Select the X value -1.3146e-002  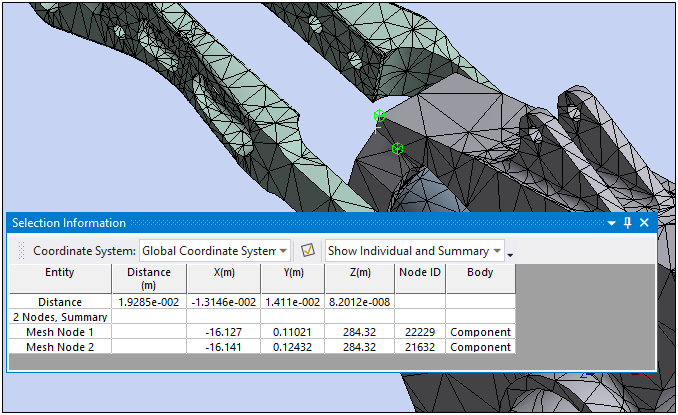tap(224, 302)
